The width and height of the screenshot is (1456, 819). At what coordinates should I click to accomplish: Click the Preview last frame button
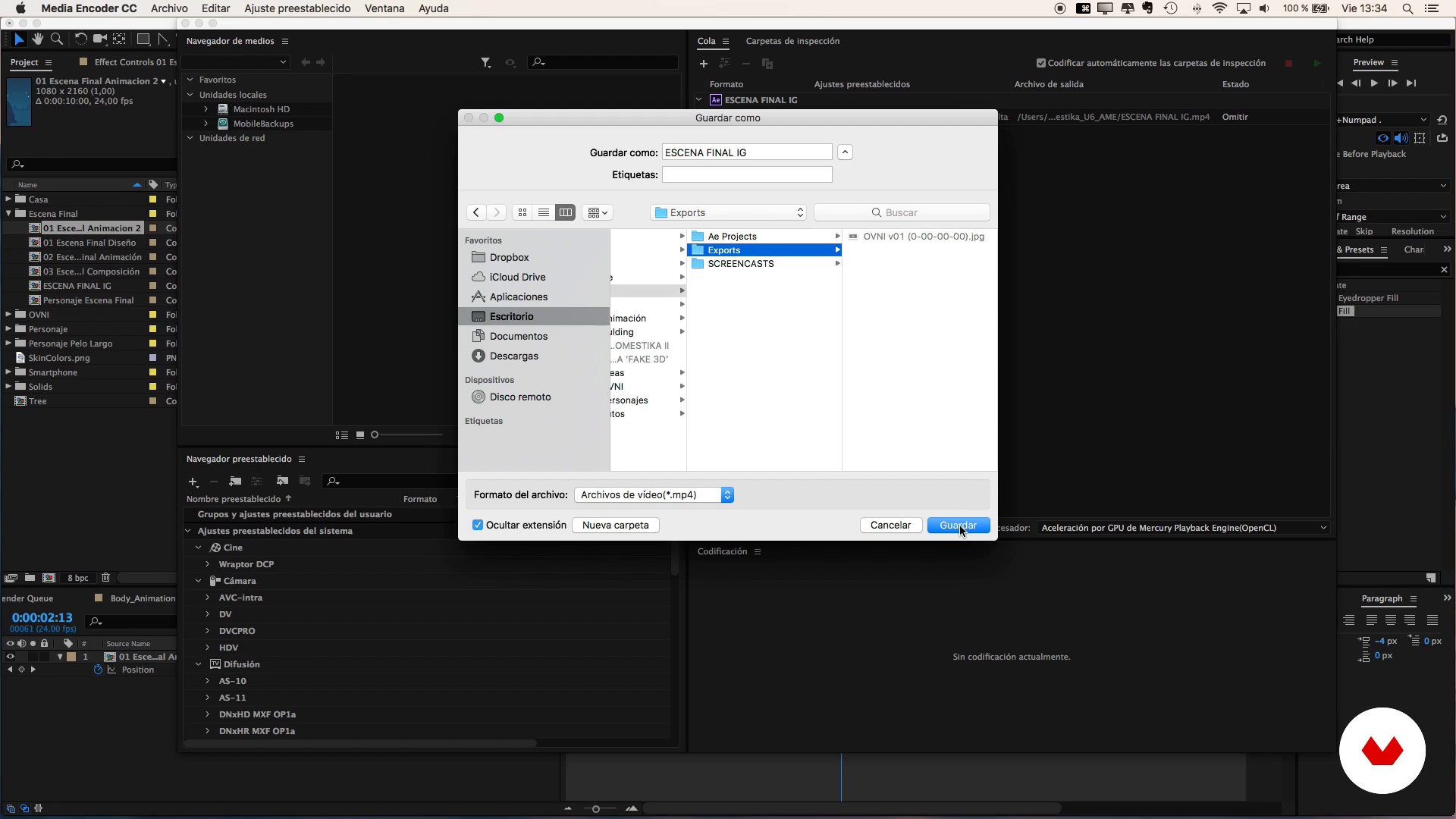(1411, 83)
